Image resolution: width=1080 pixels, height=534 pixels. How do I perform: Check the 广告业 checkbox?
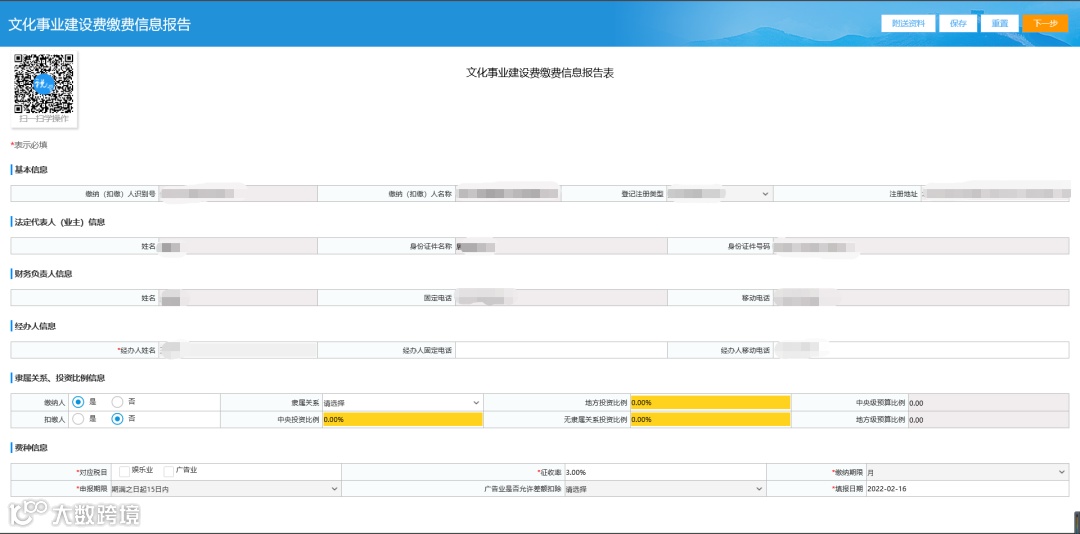click(x=168, y=471)
